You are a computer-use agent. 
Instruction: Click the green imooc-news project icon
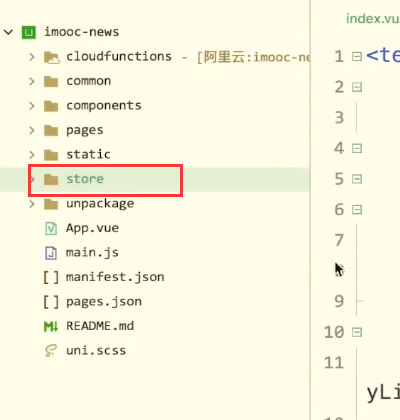29,32
